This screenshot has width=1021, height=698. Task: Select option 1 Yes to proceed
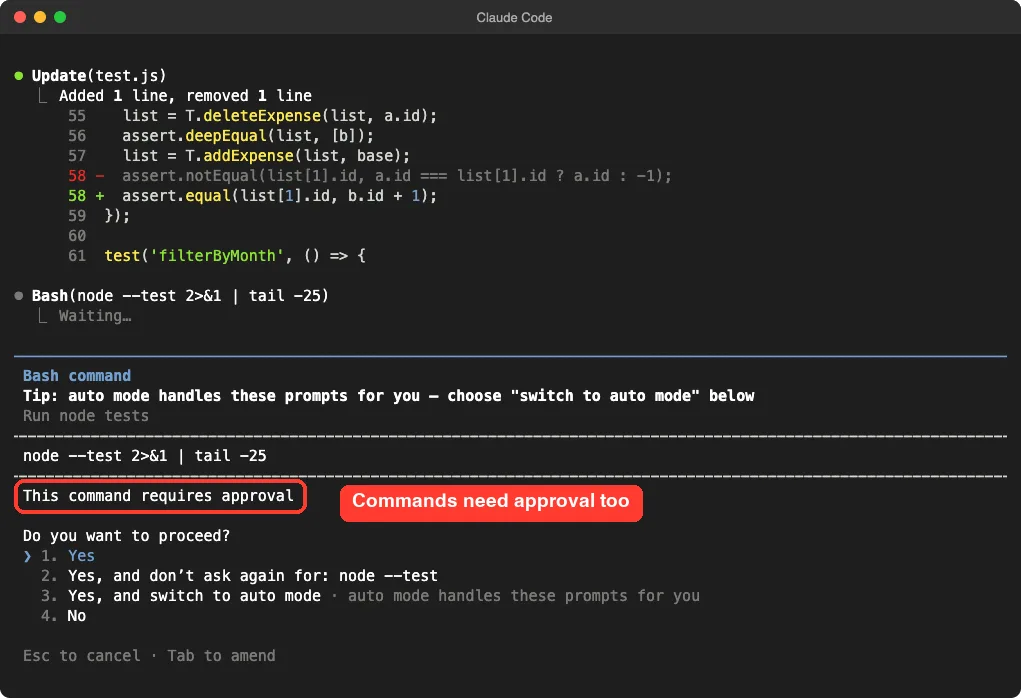[68, 555]
